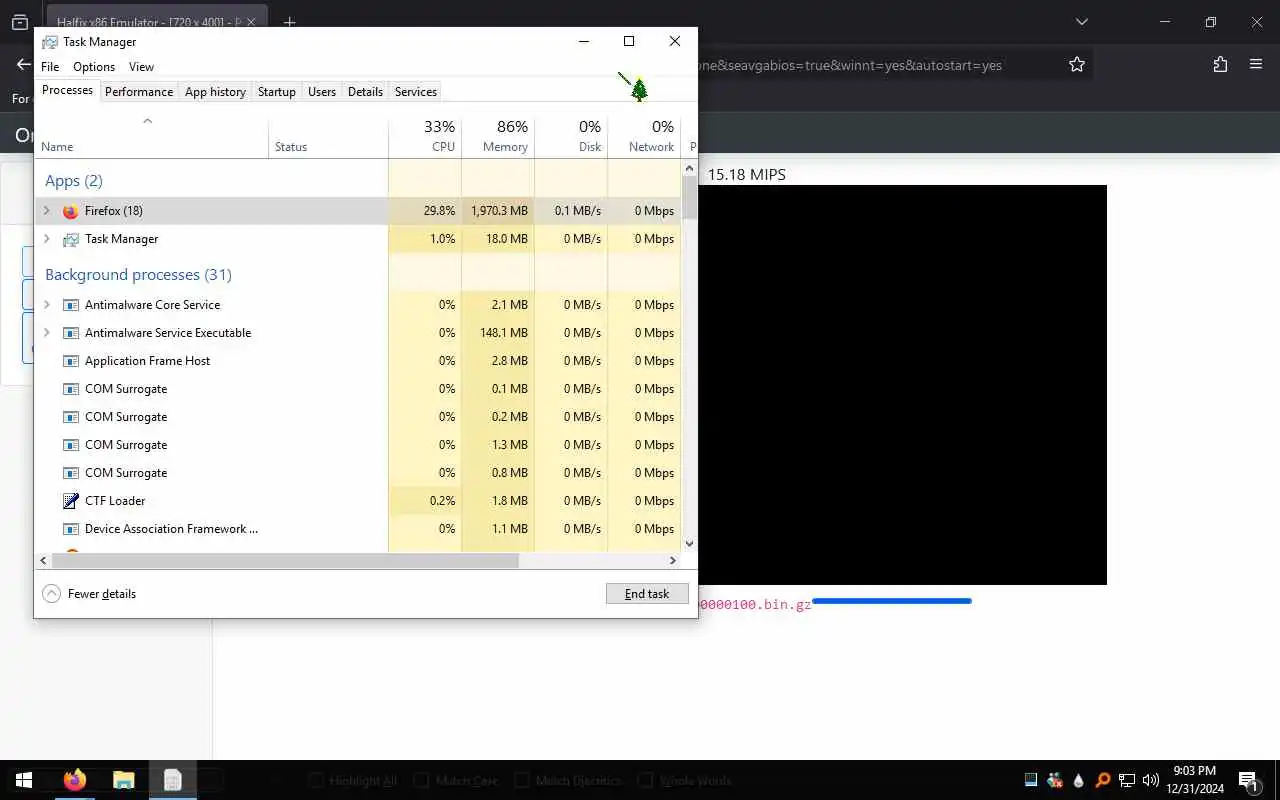The height and width of the screenshot is (800, 1280).
Task: Switch to the Details tab
Action: pos(365,92)
